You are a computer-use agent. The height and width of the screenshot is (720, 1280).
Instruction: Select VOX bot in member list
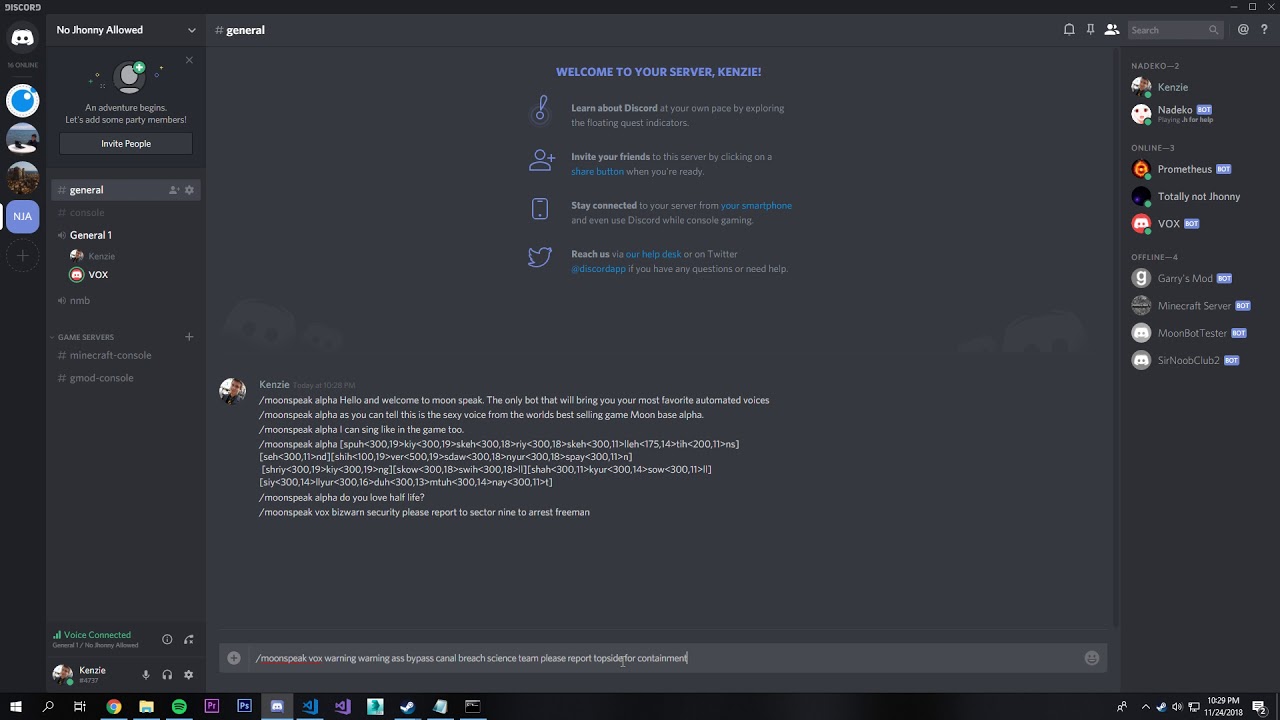coord(1196,224)
